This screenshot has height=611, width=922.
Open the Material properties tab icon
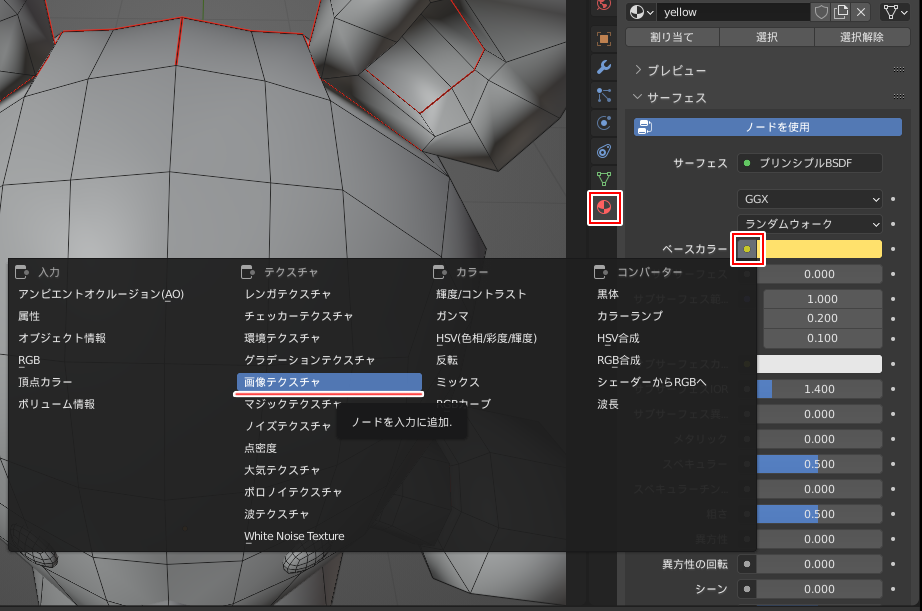point(604,208)
